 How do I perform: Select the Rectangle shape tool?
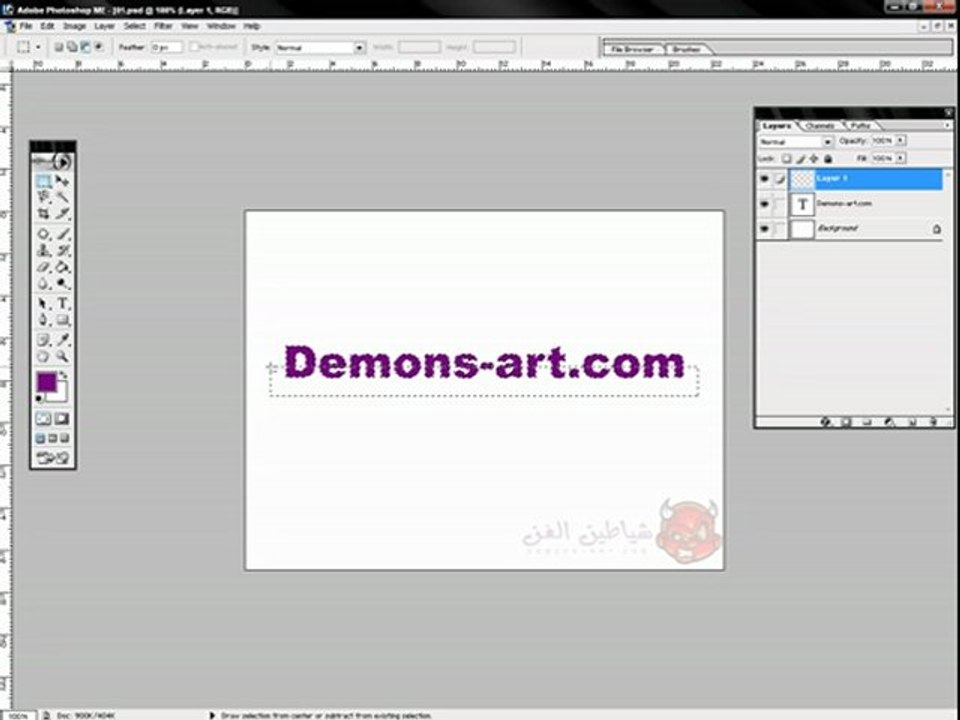[x=62, y=320]
